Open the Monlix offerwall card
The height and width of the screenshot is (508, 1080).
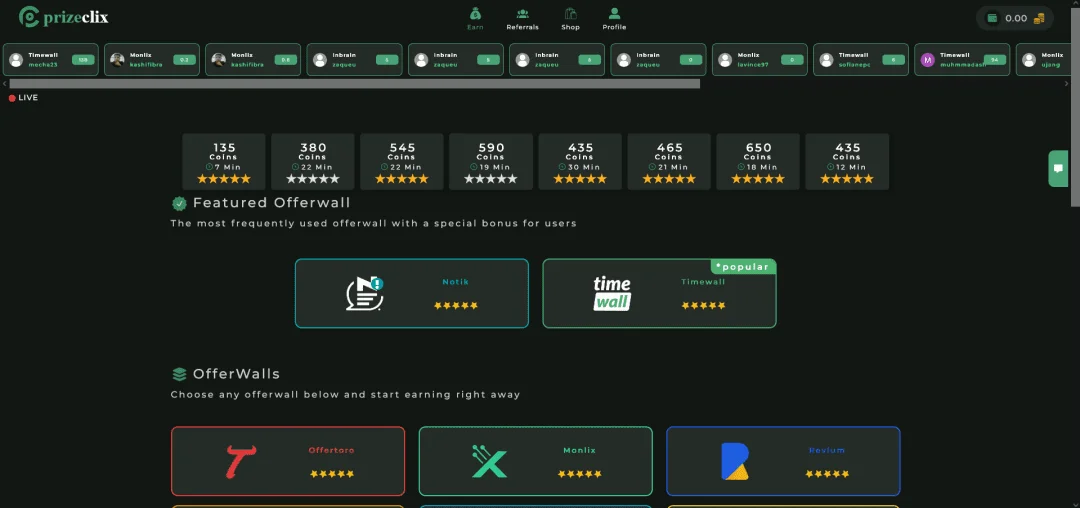click(535, 461)
